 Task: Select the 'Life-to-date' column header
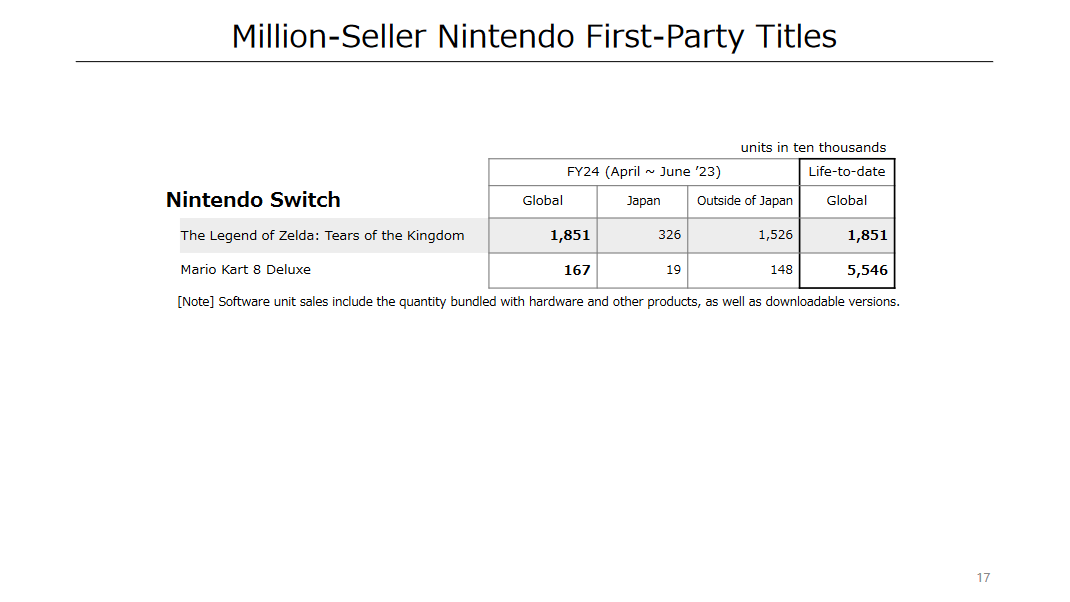pyautogui.click(x=847, y=172)
